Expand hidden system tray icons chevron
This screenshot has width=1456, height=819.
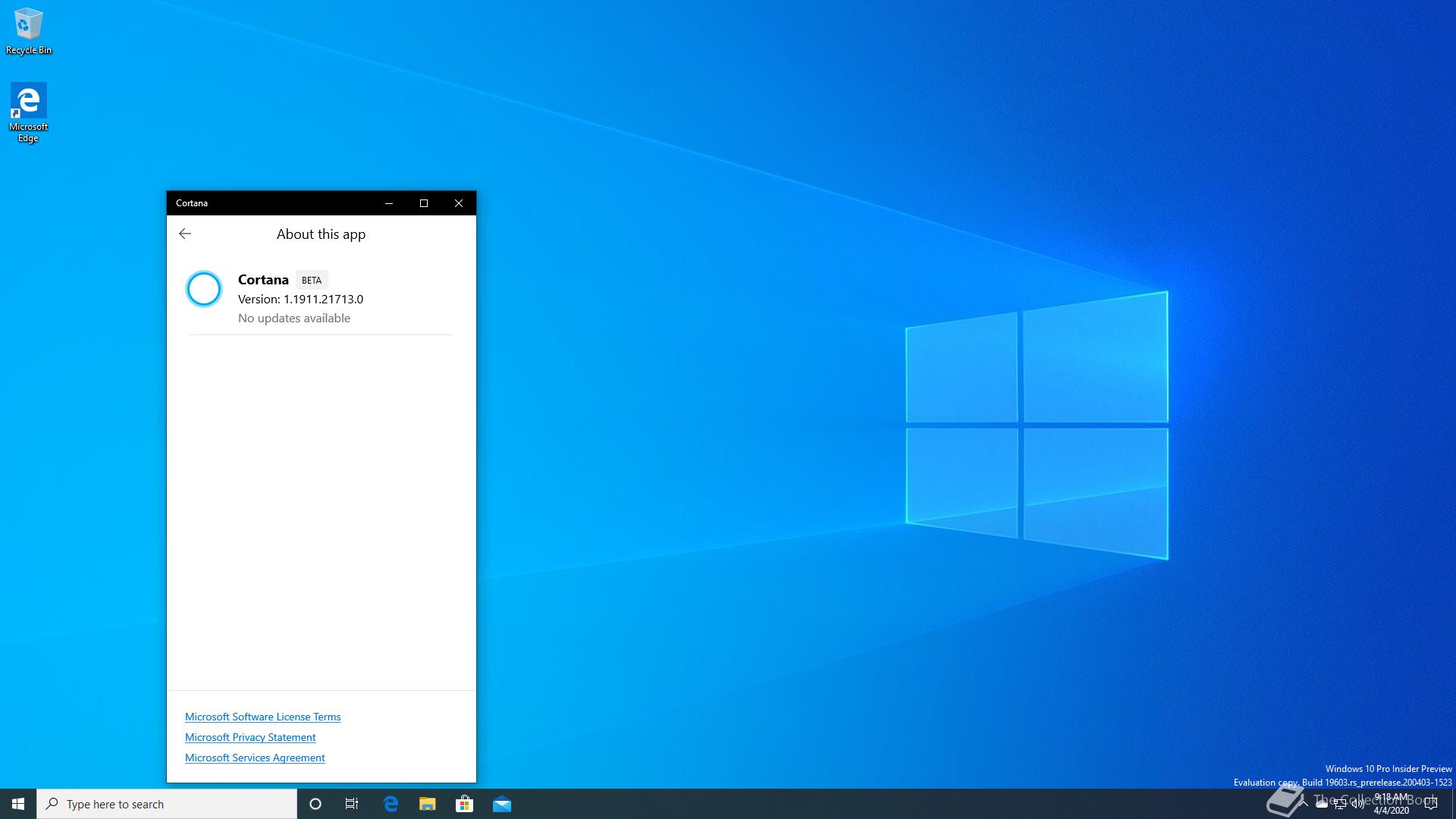[x=1304, y=804]
